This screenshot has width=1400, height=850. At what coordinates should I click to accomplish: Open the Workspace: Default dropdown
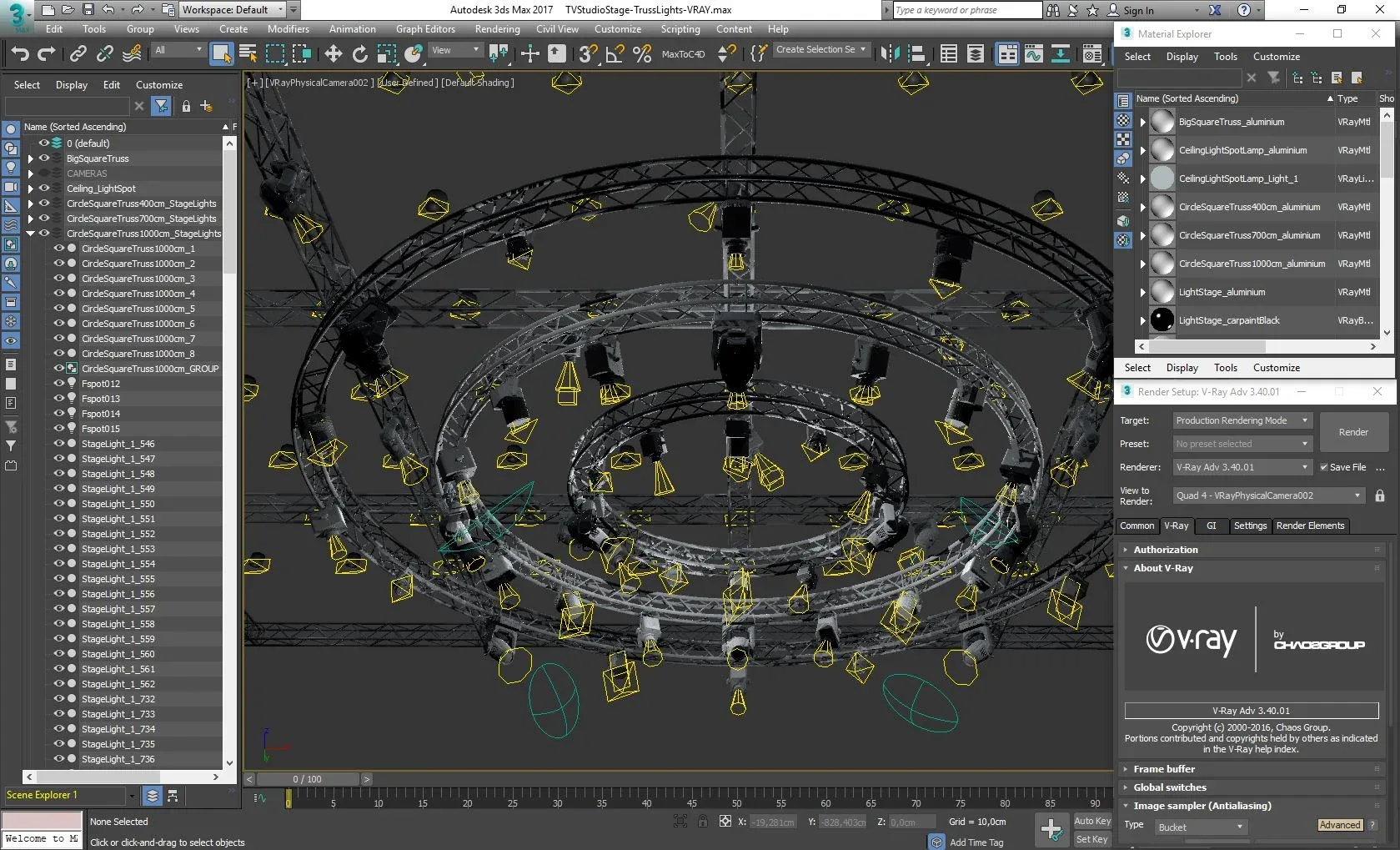233,10
